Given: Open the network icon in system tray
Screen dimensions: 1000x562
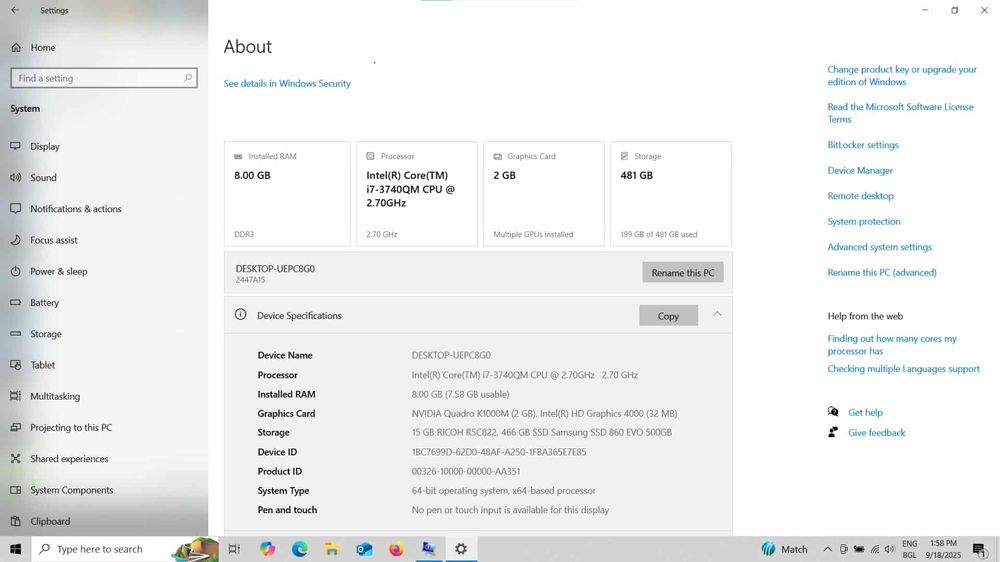Looking at the screenshot, I should coord(875,549).
